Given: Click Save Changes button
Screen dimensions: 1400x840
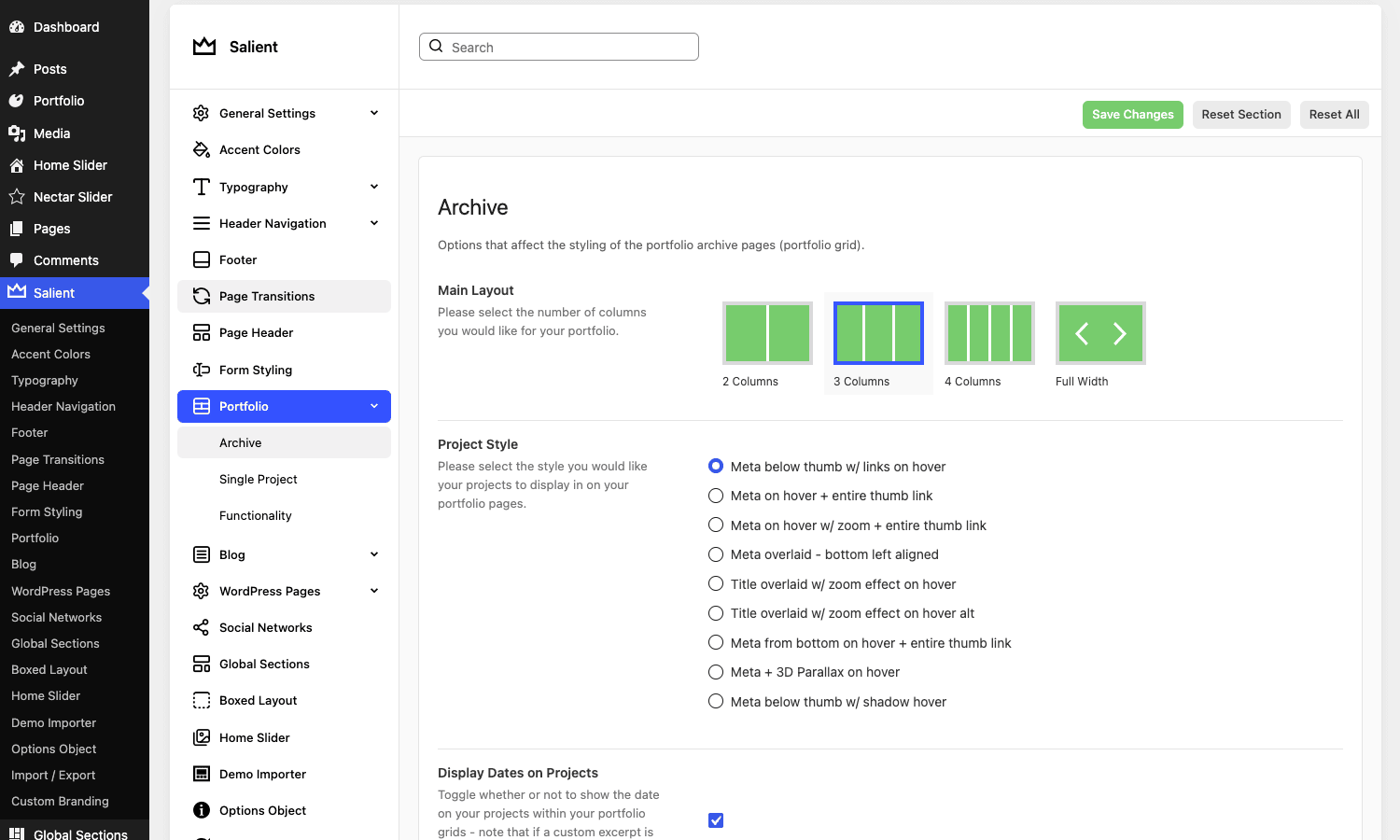Looking at the screenshot, I should (1133, 115).
